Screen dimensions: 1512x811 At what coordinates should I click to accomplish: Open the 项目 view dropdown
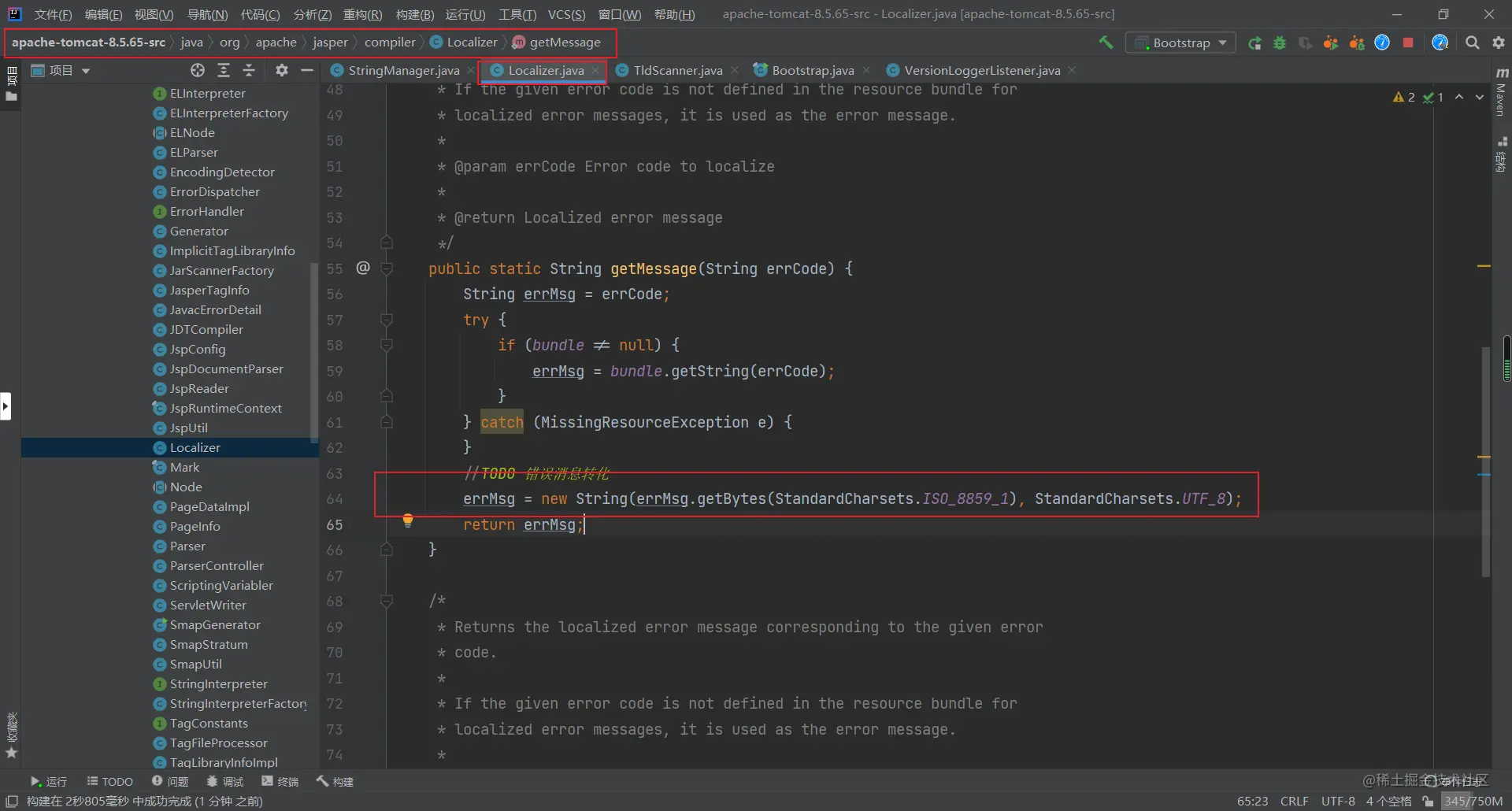pos(61,71)
